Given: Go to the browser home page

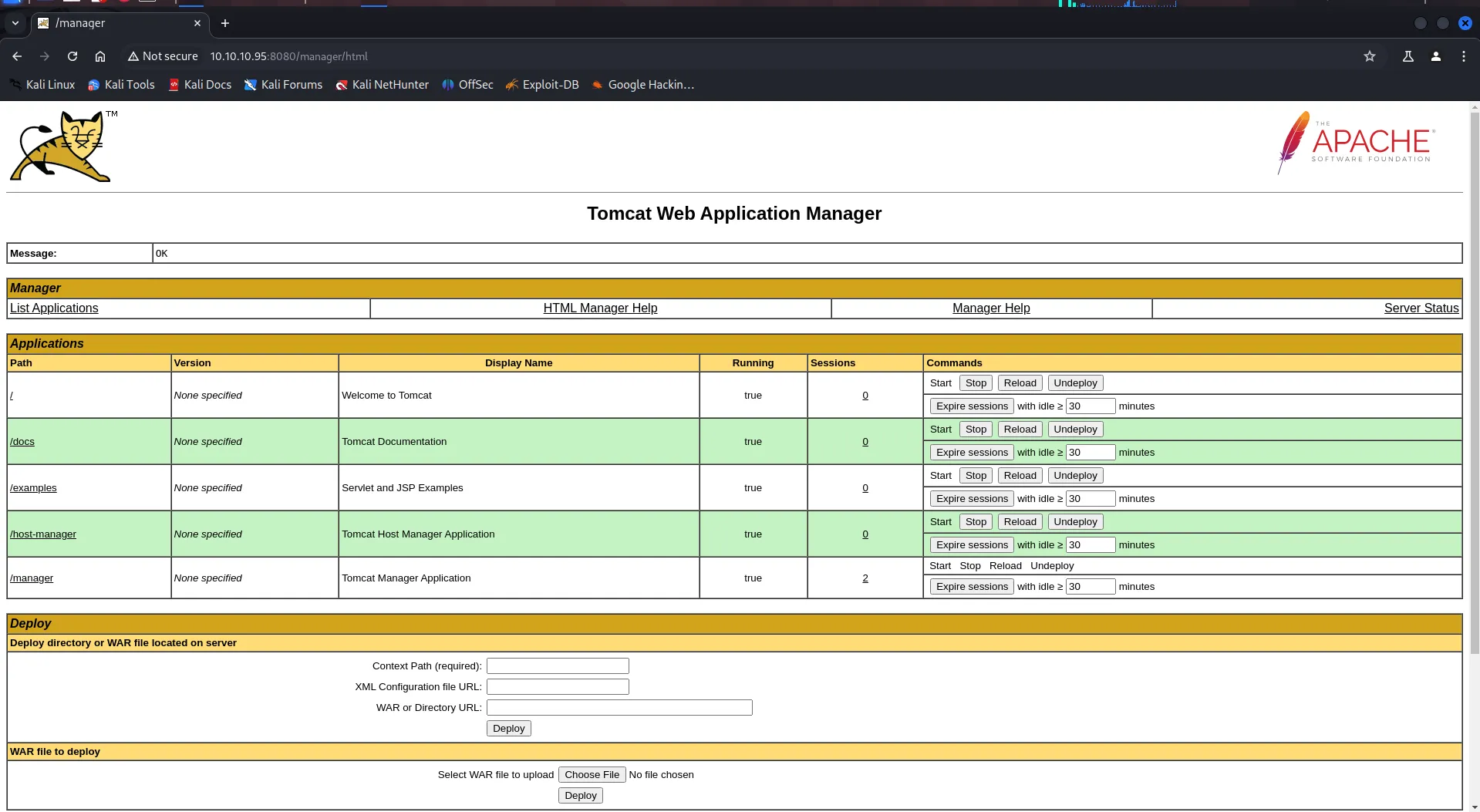Looking at the screenshot, I should coord(100,56).
